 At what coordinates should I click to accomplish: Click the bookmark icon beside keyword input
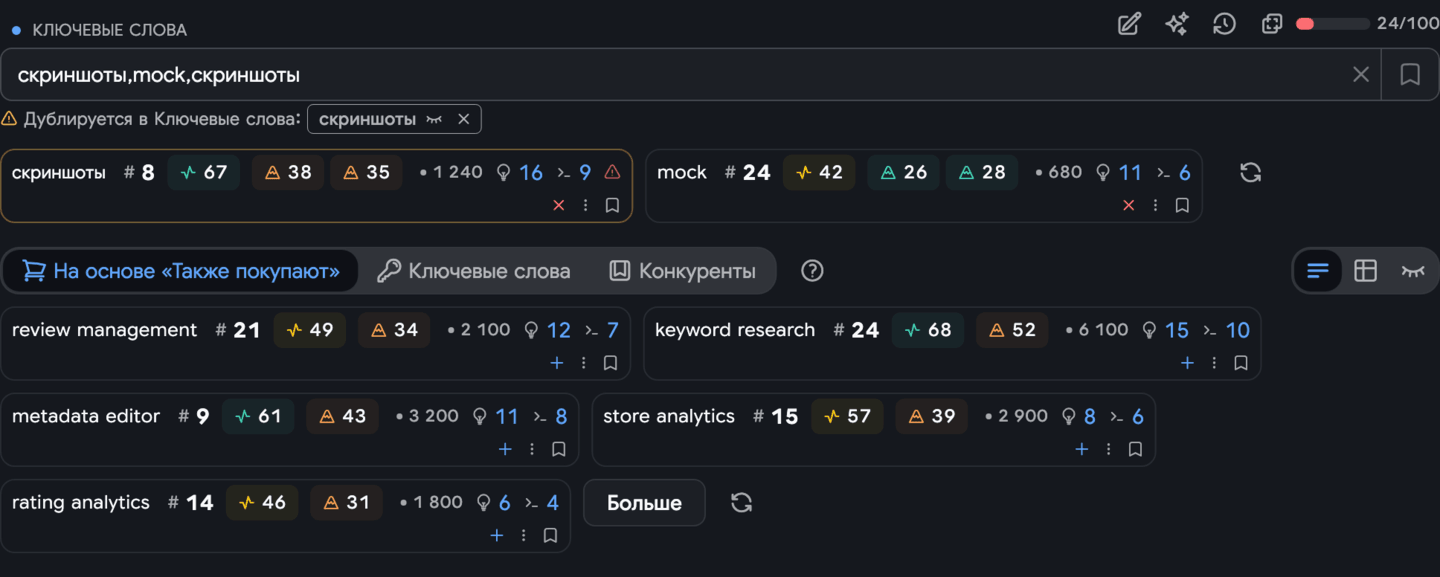(x=1410, y=74)
